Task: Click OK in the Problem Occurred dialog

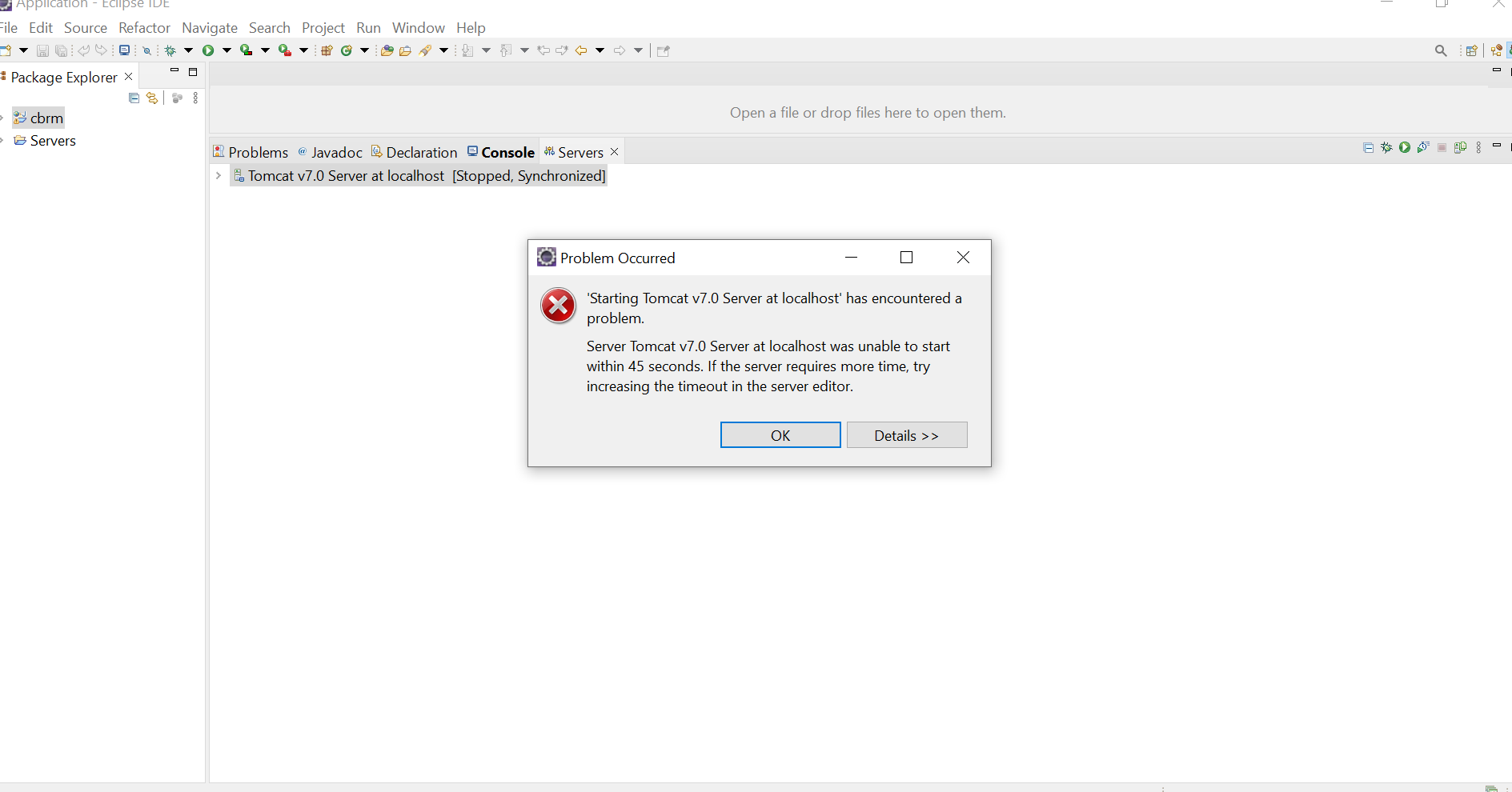Action: coord(780,435)
